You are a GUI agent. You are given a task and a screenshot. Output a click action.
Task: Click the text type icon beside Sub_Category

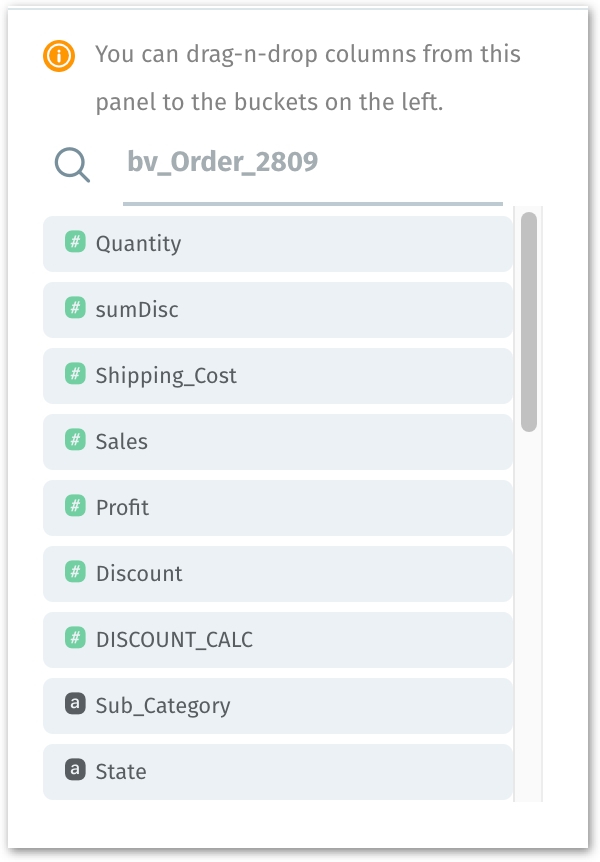[75, 704]
